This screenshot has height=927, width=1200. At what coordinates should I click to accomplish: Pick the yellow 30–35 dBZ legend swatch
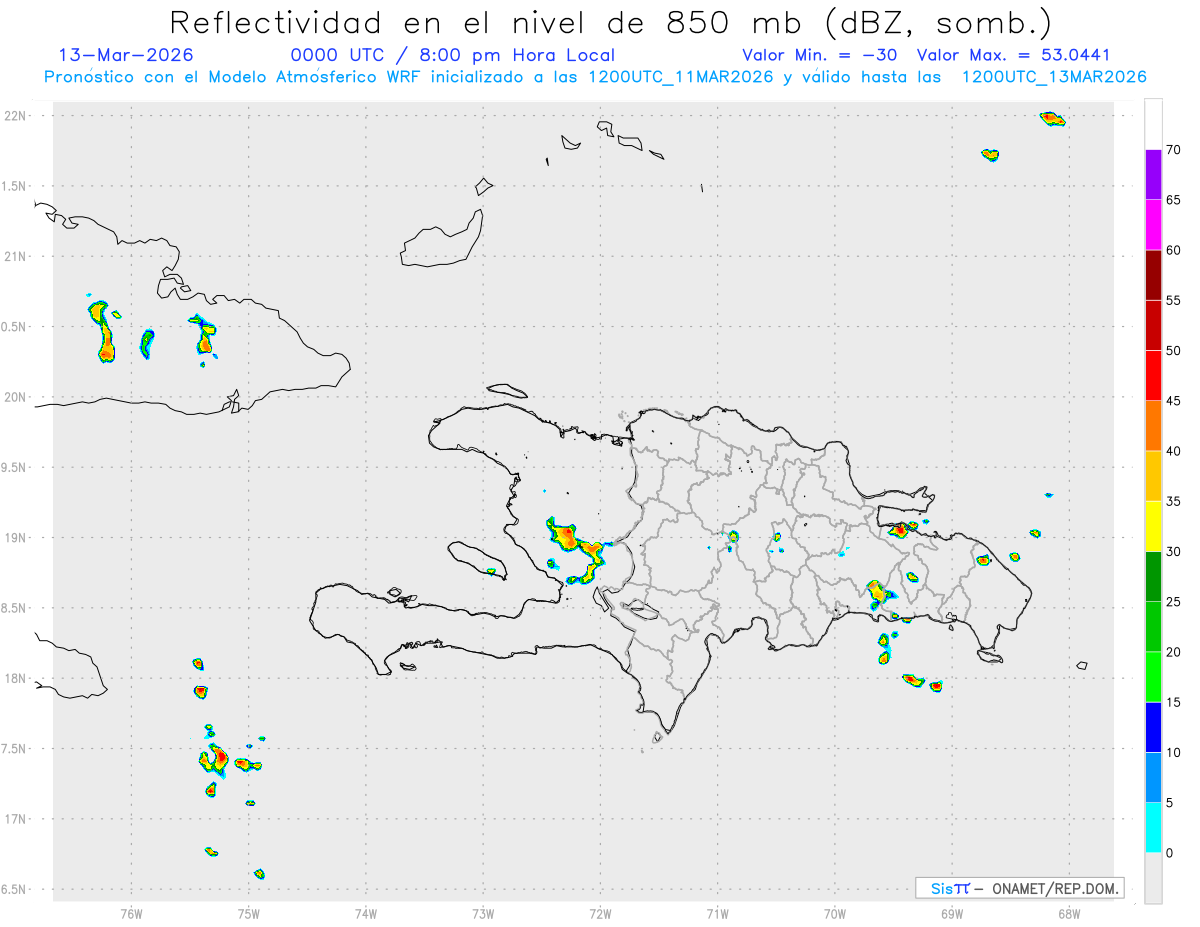pos(1153,526)
